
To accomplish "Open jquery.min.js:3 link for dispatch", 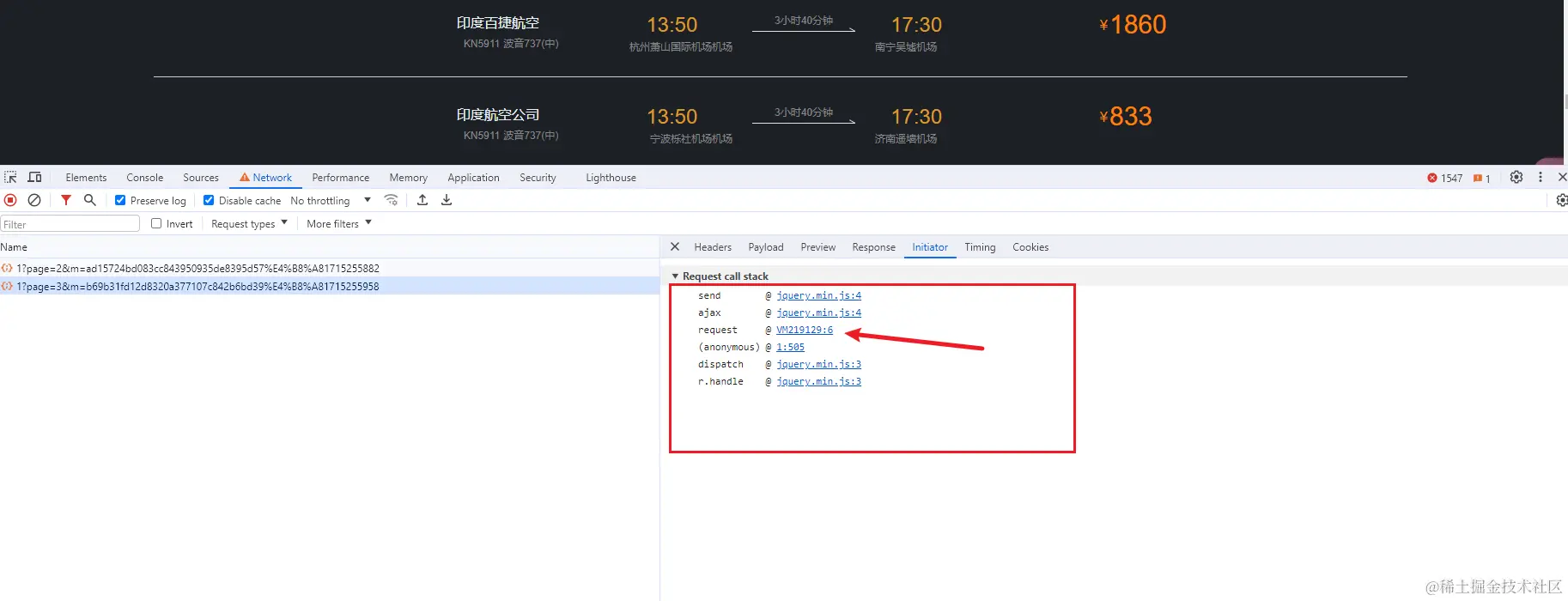I will 818,364.
